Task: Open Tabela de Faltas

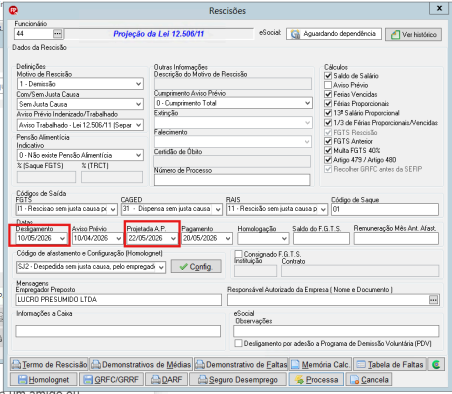Action: (x=390, y=364)
